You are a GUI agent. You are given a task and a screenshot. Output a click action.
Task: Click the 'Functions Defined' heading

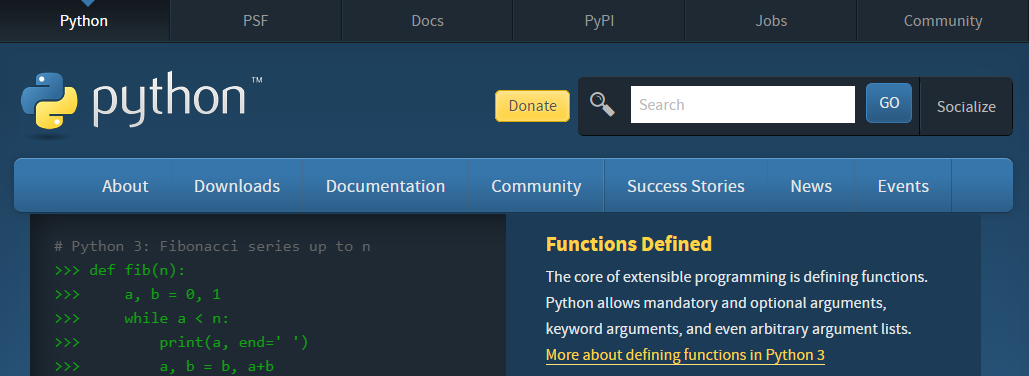629,244
